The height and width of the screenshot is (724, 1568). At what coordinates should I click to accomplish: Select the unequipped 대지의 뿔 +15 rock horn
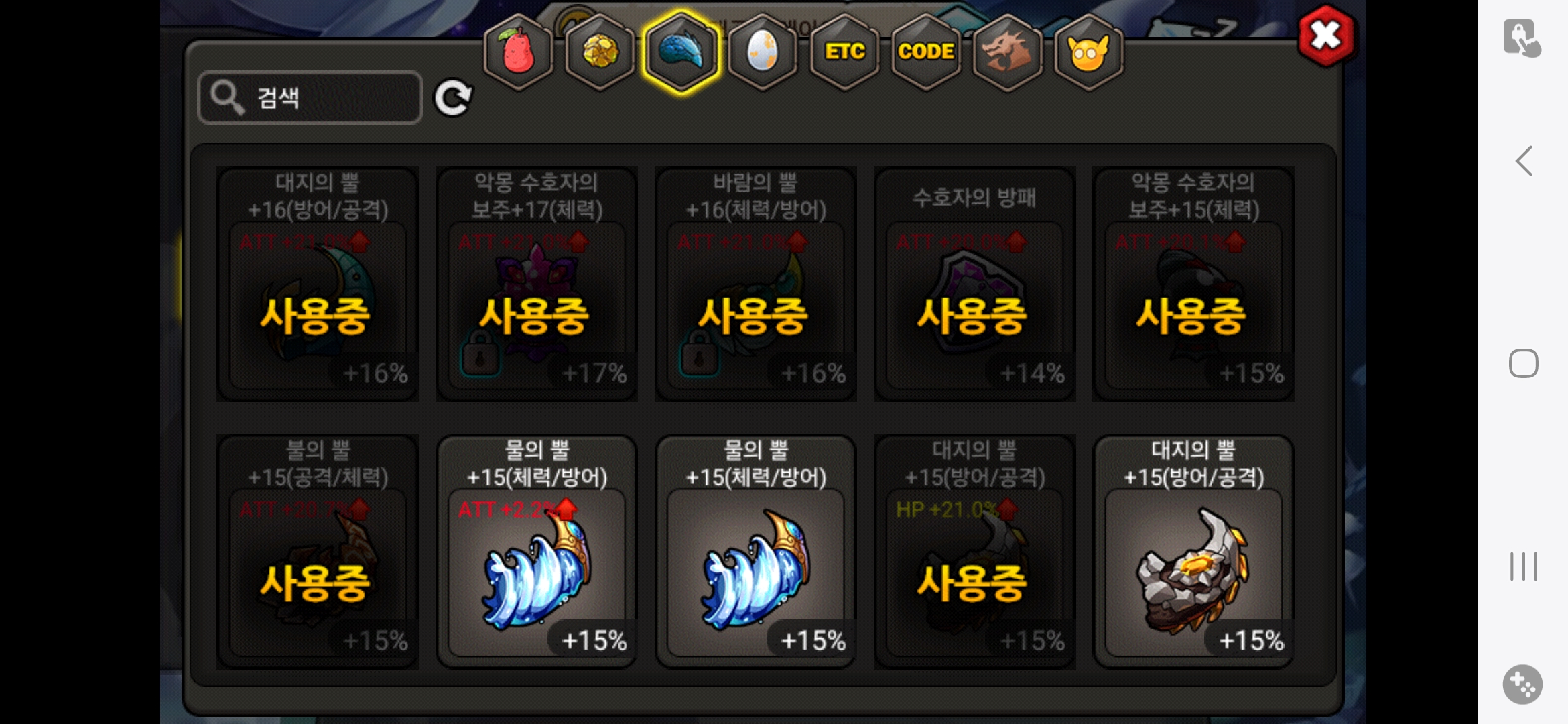[x=1193, y=552]
